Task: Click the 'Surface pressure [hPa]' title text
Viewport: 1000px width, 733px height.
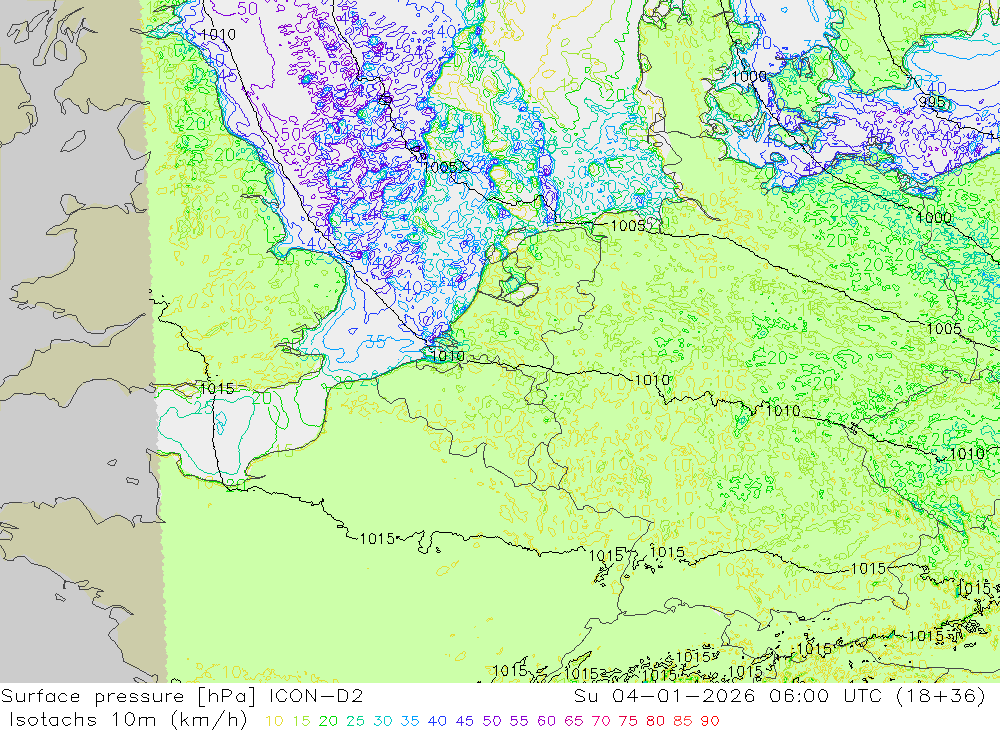Action: 128,696
